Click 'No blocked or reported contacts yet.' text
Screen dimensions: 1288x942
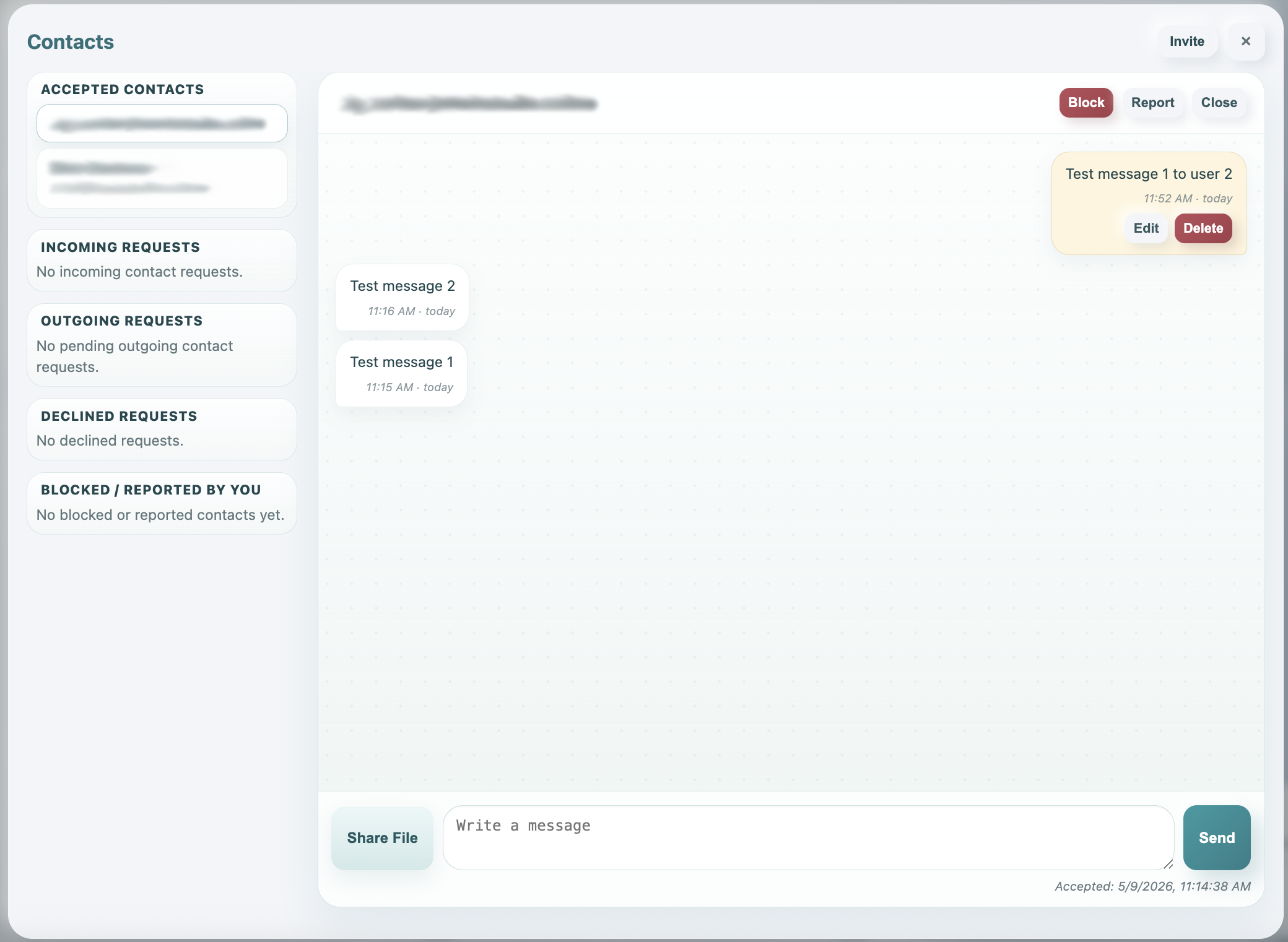tap(160, 515)
